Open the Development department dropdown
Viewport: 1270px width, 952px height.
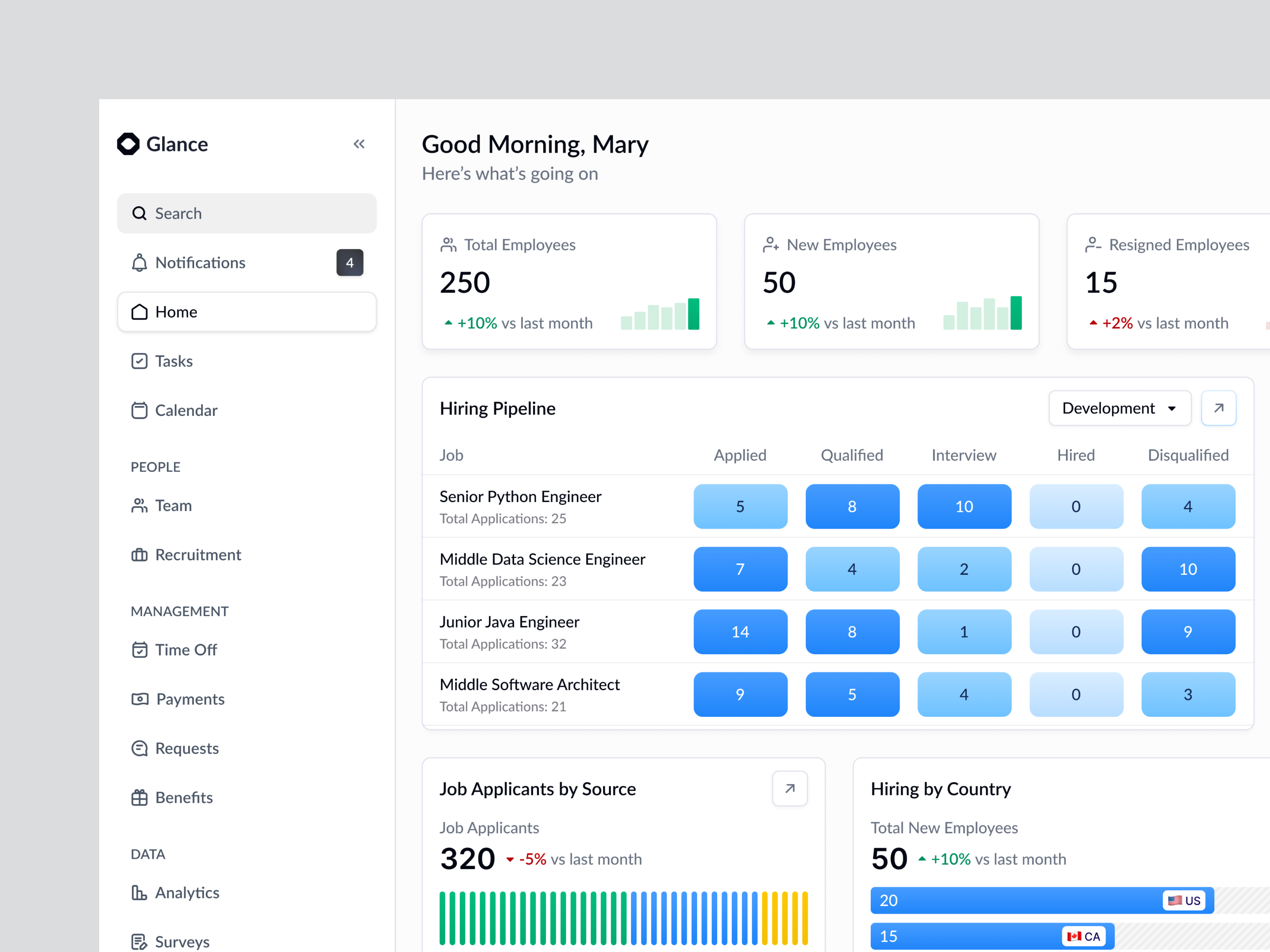pyautogui.click(x=1120, y=408)
